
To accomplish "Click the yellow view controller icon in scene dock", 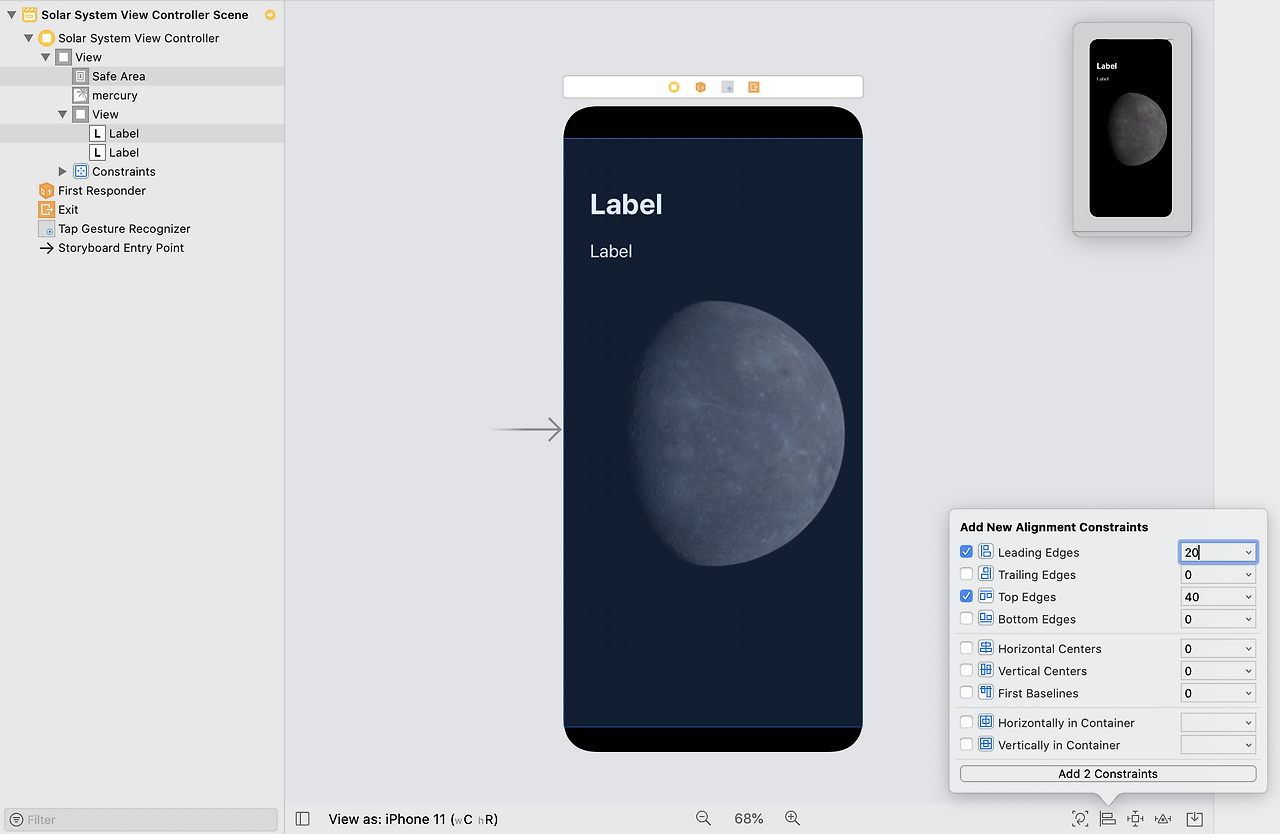I will 674,87.
